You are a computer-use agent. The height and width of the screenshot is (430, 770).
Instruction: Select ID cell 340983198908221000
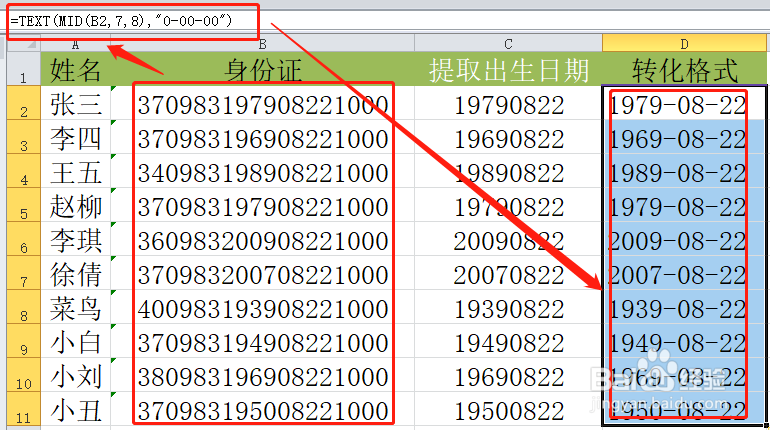[263, 171]
